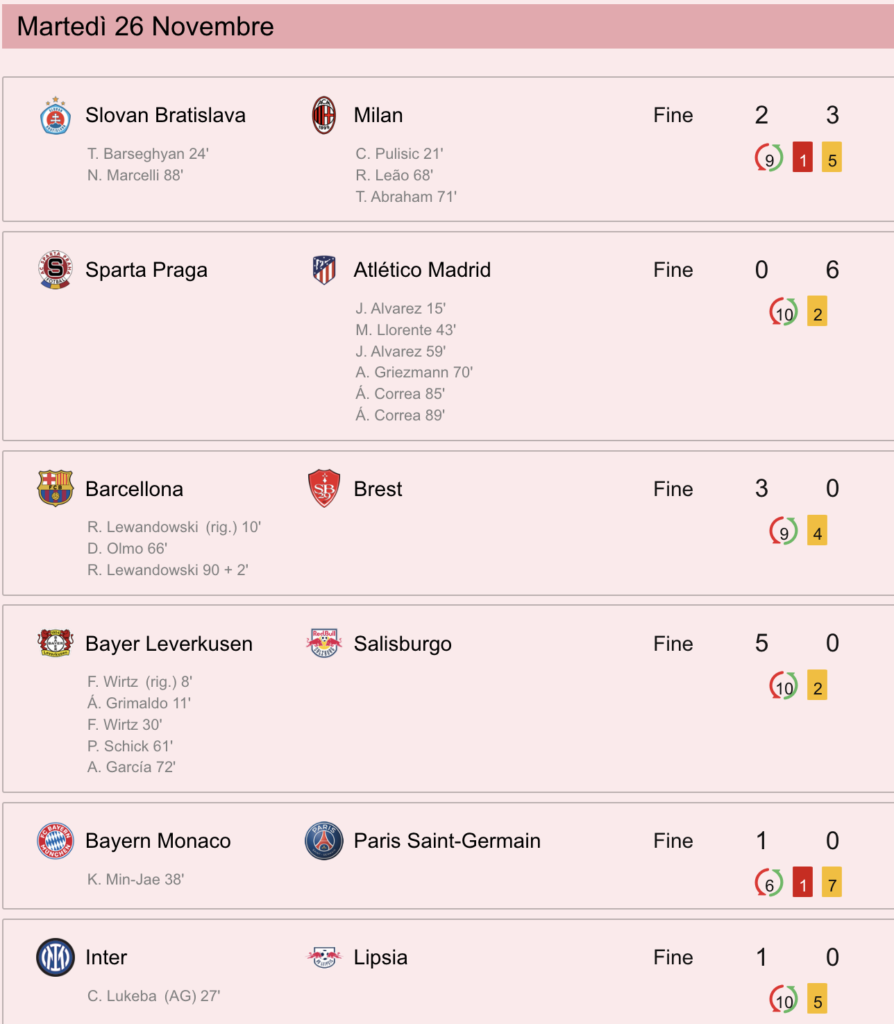Click substitutions icon in Slovan-Milan match
The width and height of the screenshot is (894, 1024).
tap(769, 158)
